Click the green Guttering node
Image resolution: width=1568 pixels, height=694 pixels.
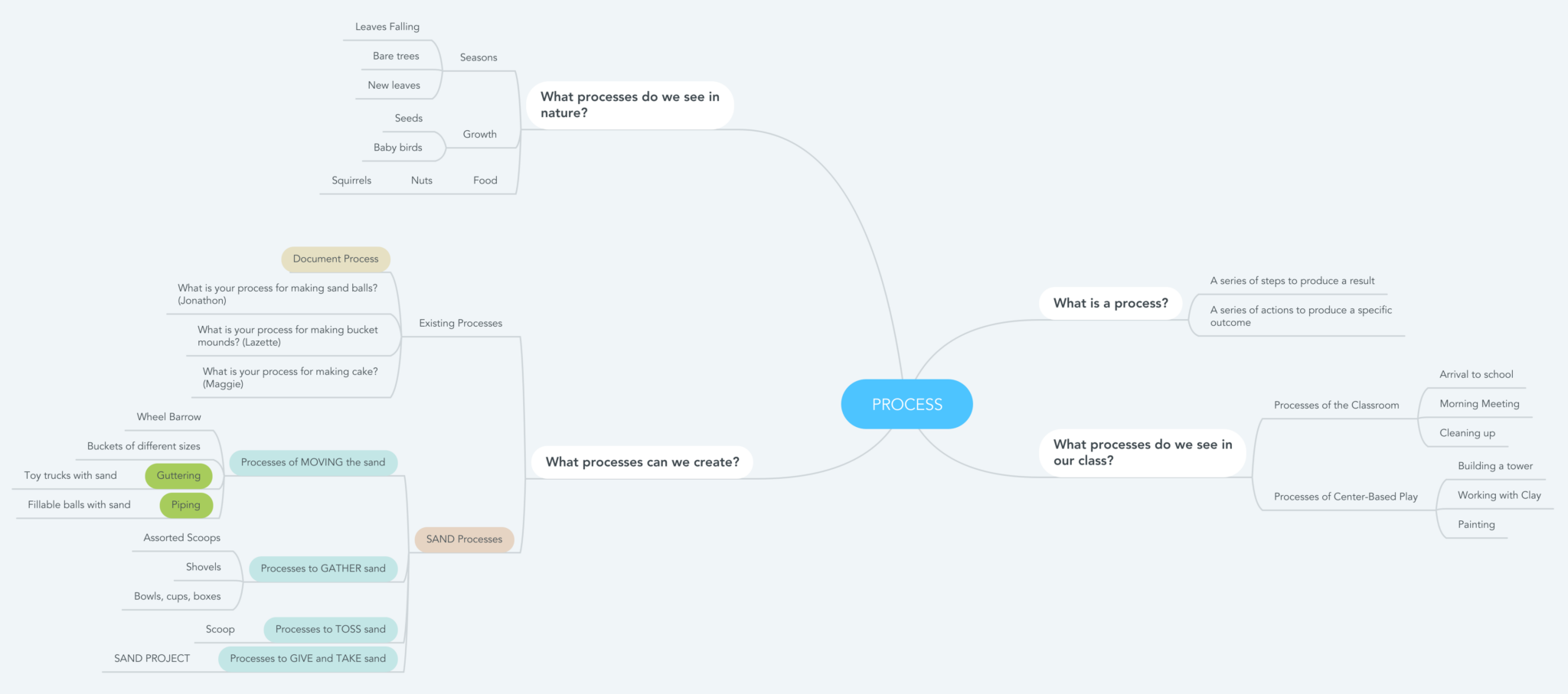pos(178,475)
